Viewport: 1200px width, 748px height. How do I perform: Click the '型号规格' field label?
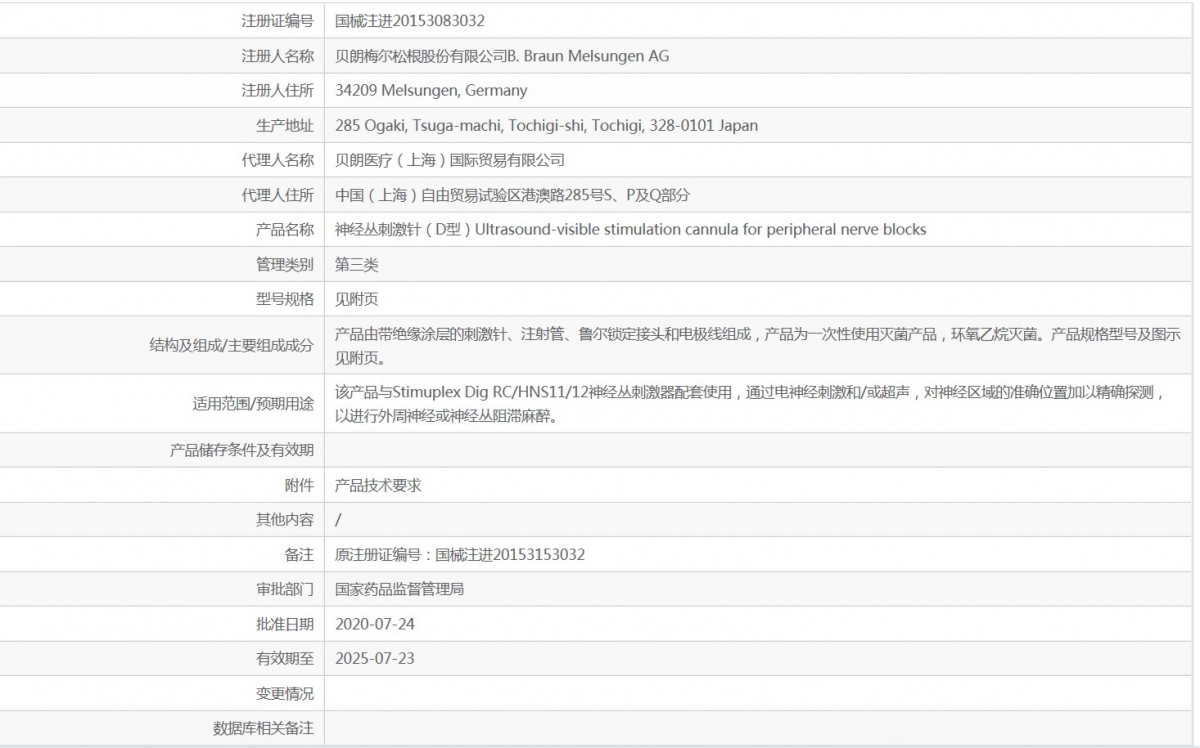coord(285,299)
